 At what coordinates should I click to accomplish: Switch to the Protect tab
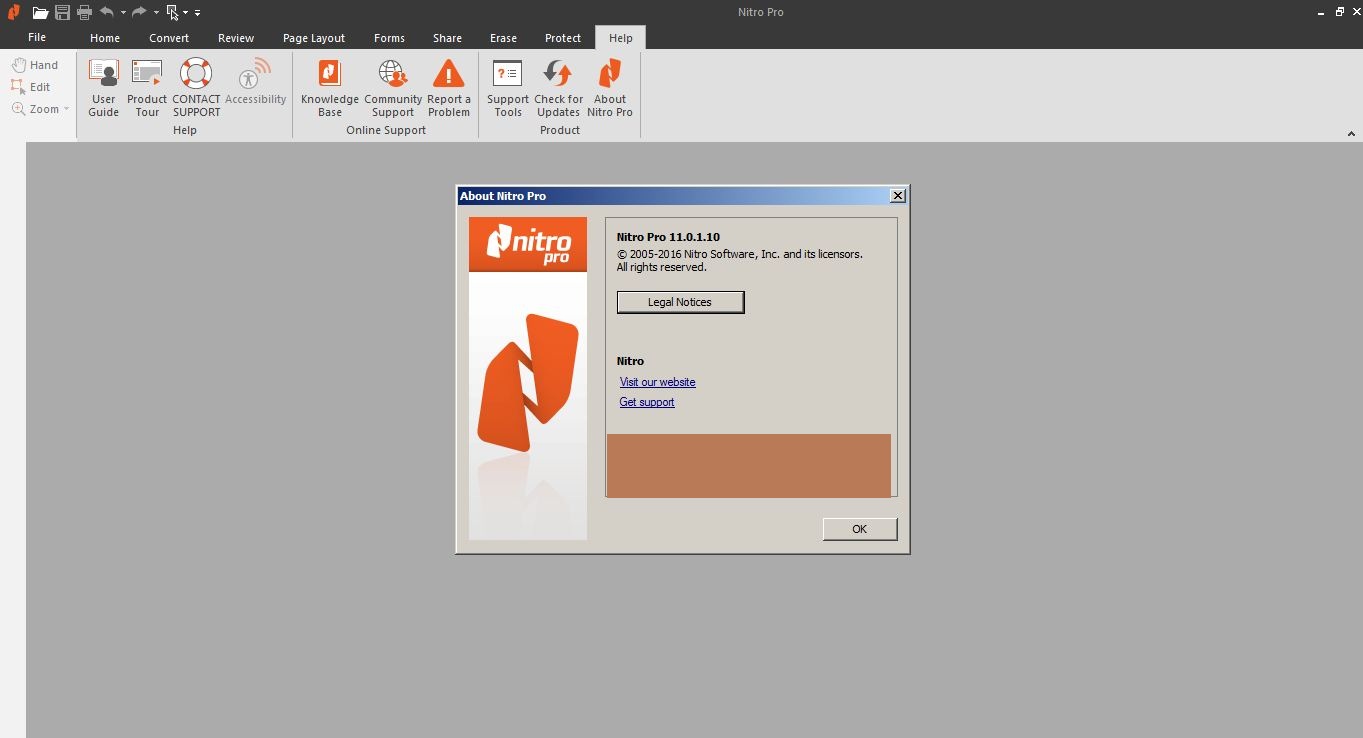(x=563, y=38)
